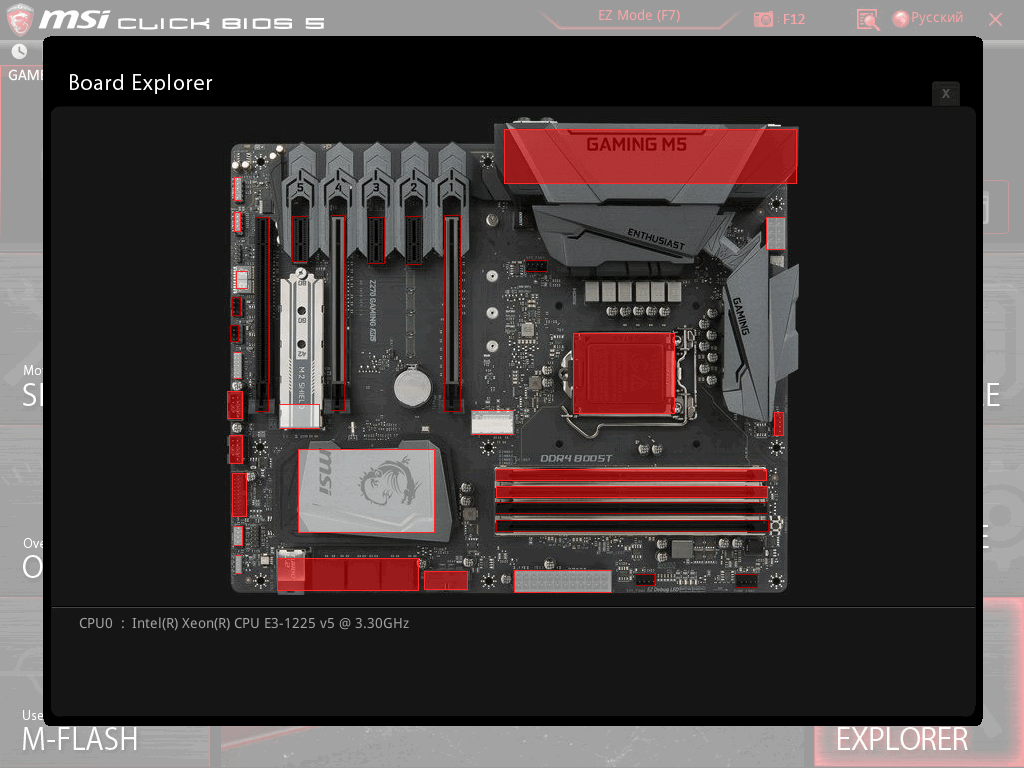
Task: Click the header at board's bottom-right corner
Action: [746, 581]
